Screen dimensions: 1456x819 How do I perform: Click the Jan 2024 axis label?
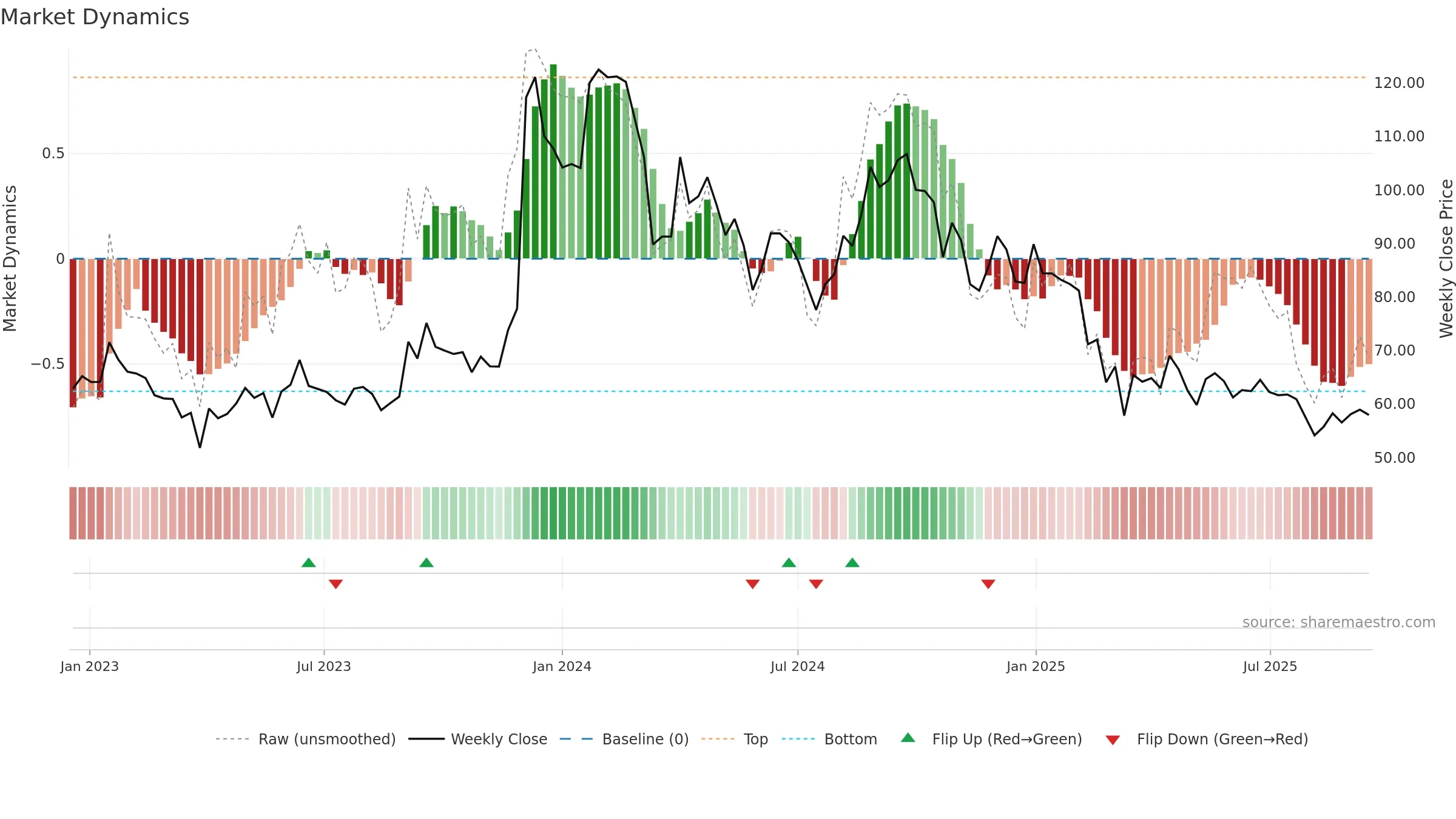(562, 666)
